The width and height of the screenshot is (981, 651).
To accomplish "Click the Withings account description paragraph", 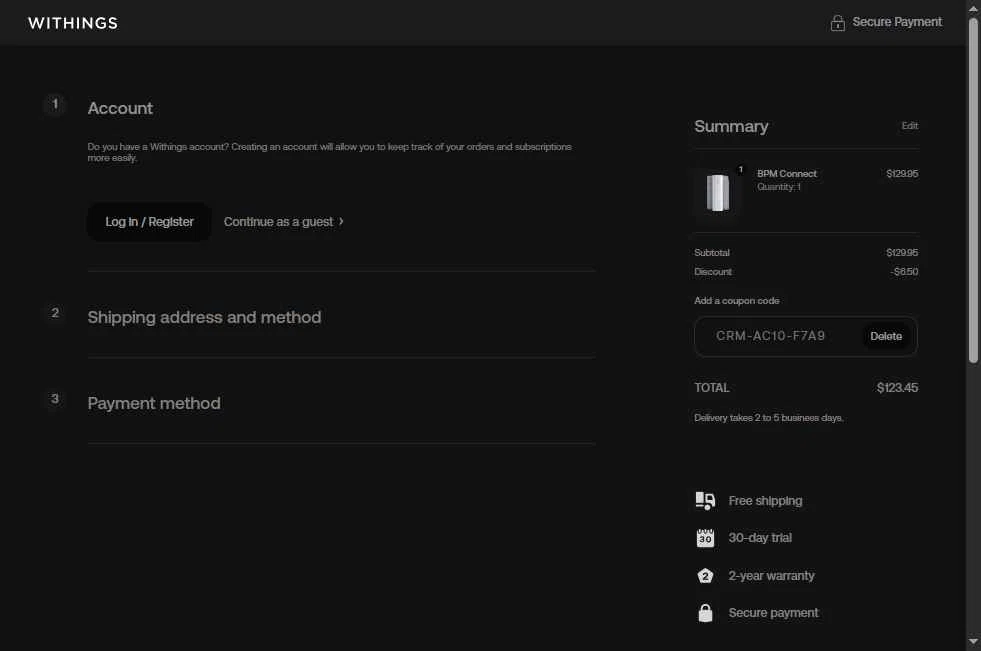I will point(329,152).
